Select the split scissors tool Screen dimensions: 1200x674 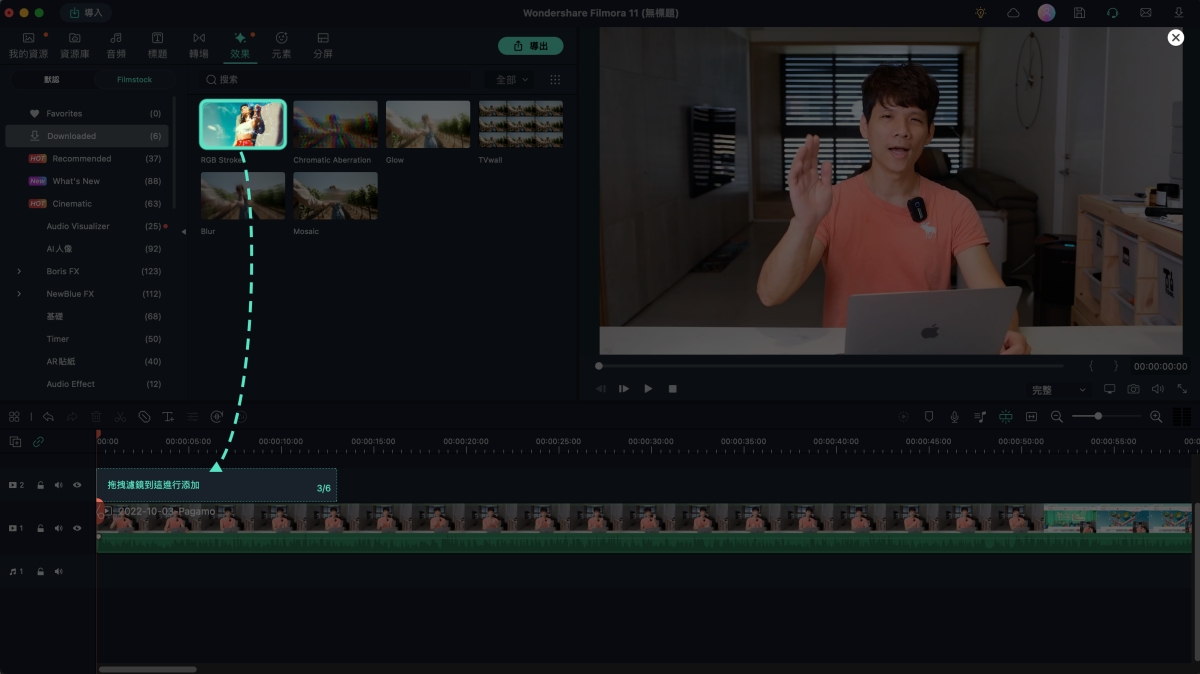click(120, 417)
